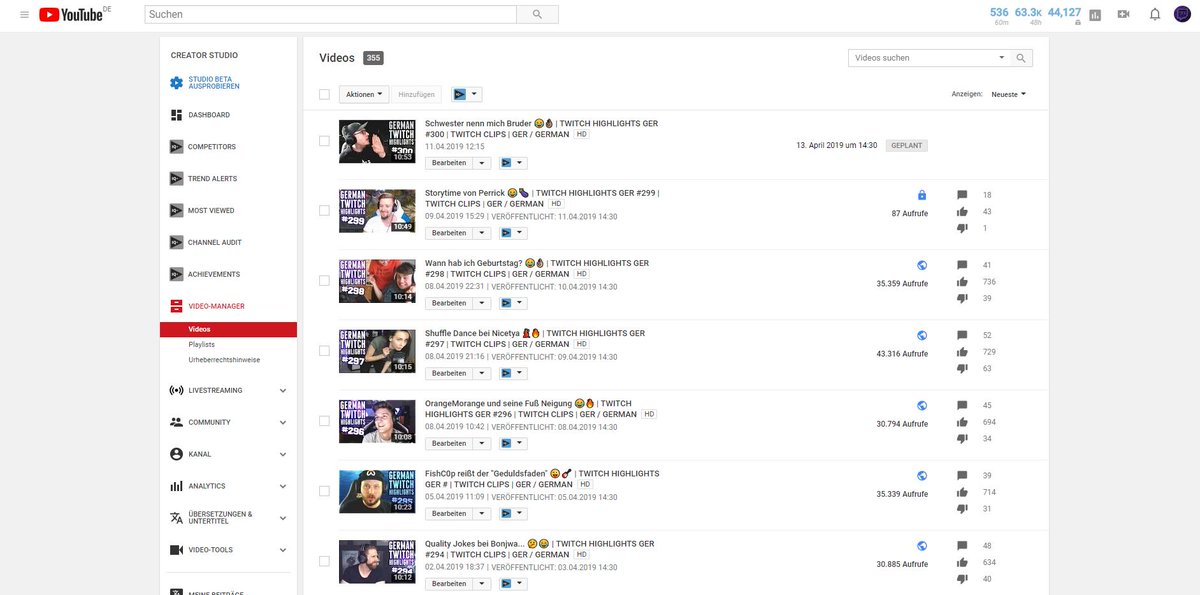Open Bearbeiten arrow menu for Geburtstag video

[482, 303]
